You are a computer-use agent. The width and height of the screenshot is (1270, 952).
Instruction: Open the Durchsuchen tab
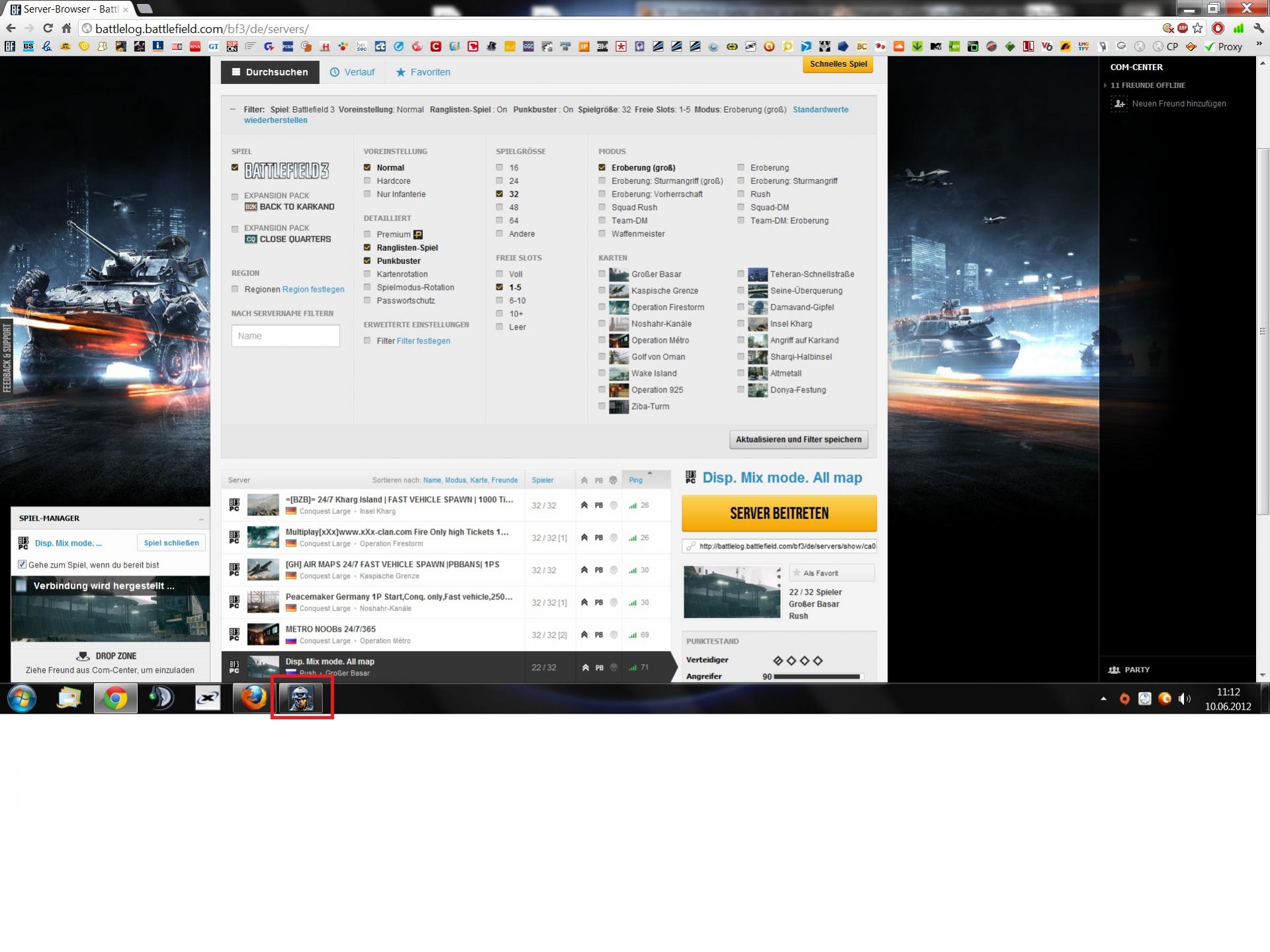[270, 72]
